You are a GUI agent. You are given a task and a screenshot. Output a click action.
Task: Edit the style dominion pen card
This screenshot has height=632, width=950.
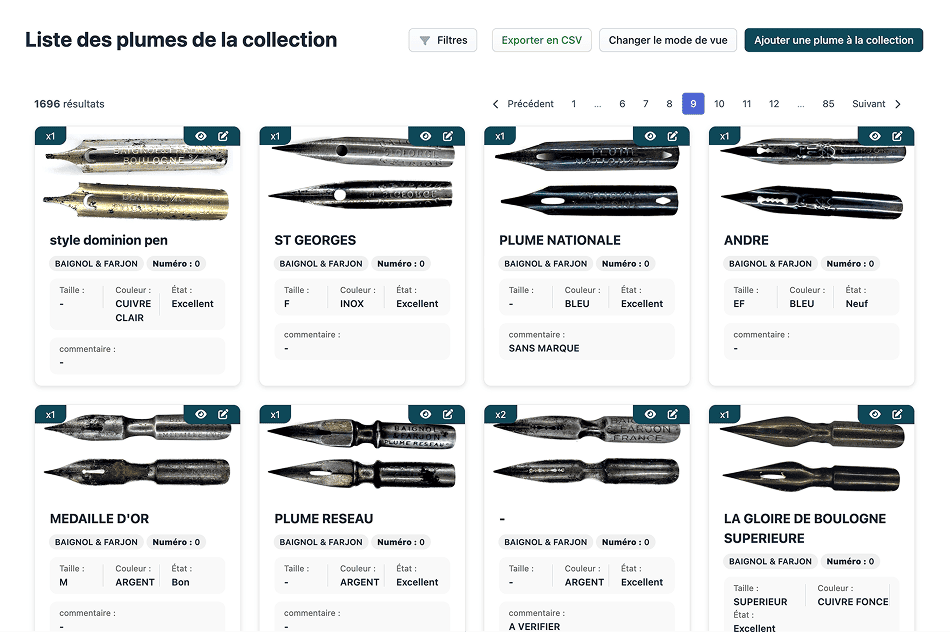pyautogui.click(x=223, y=136)
